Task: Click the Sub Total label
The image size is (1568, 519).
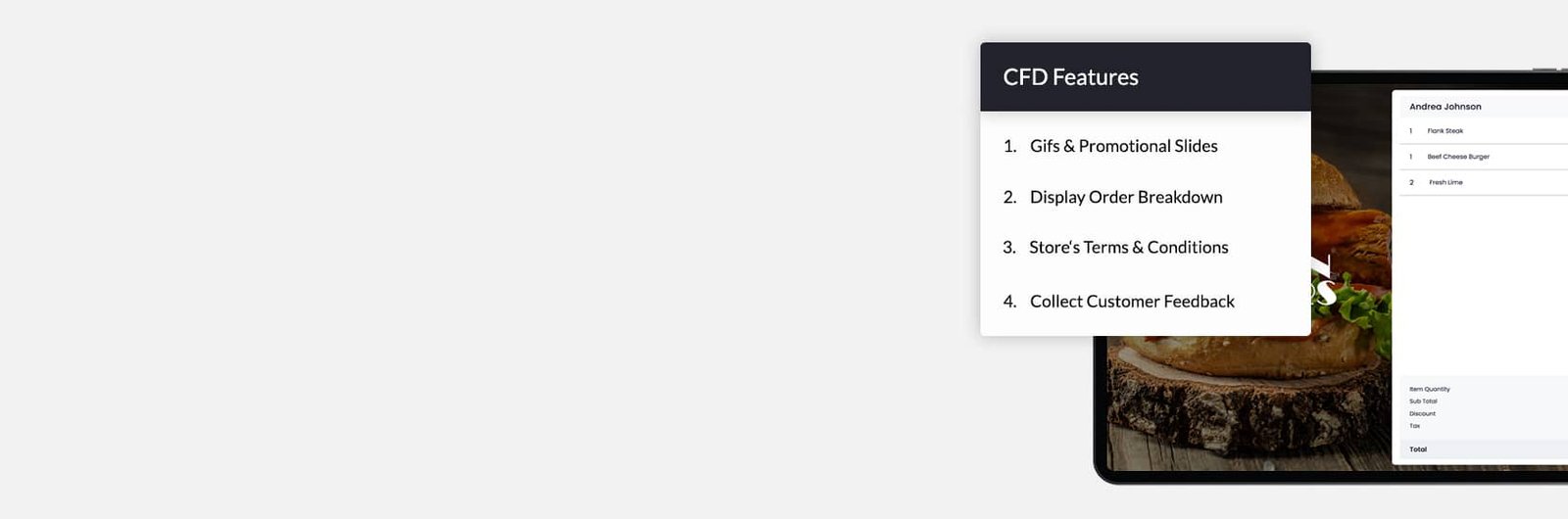Action: 1423,401
